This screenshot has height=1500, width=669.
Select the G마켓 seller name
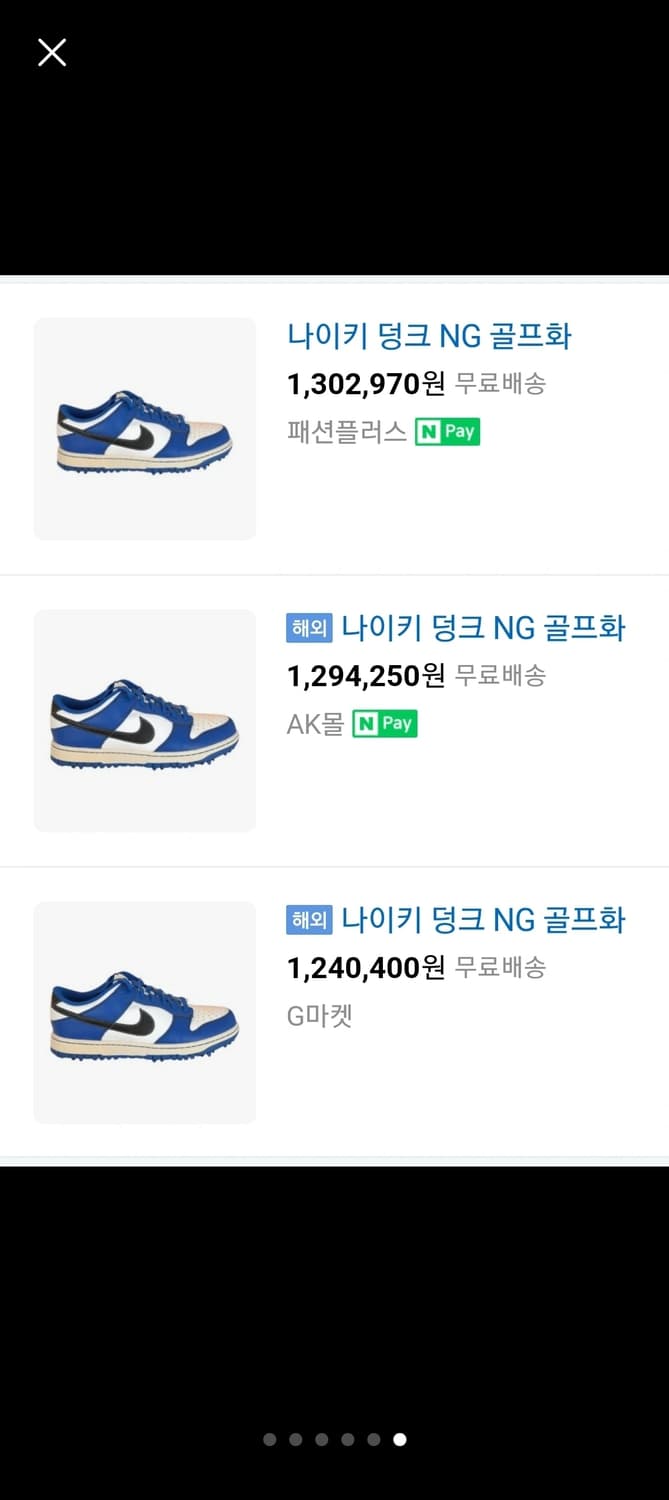tap(319, 1015)
